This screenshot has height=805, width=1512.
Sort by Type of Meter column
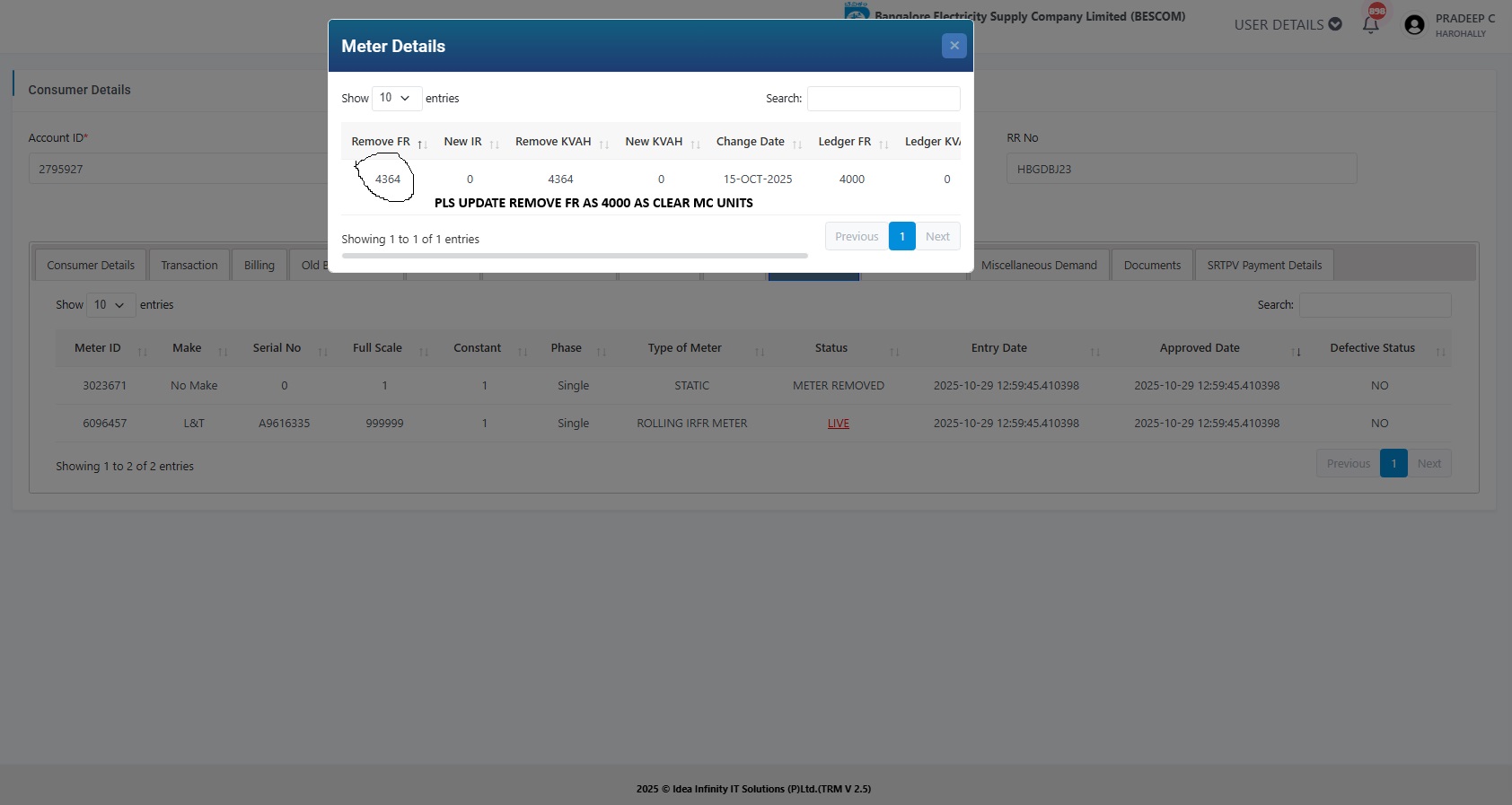(692, 348)
